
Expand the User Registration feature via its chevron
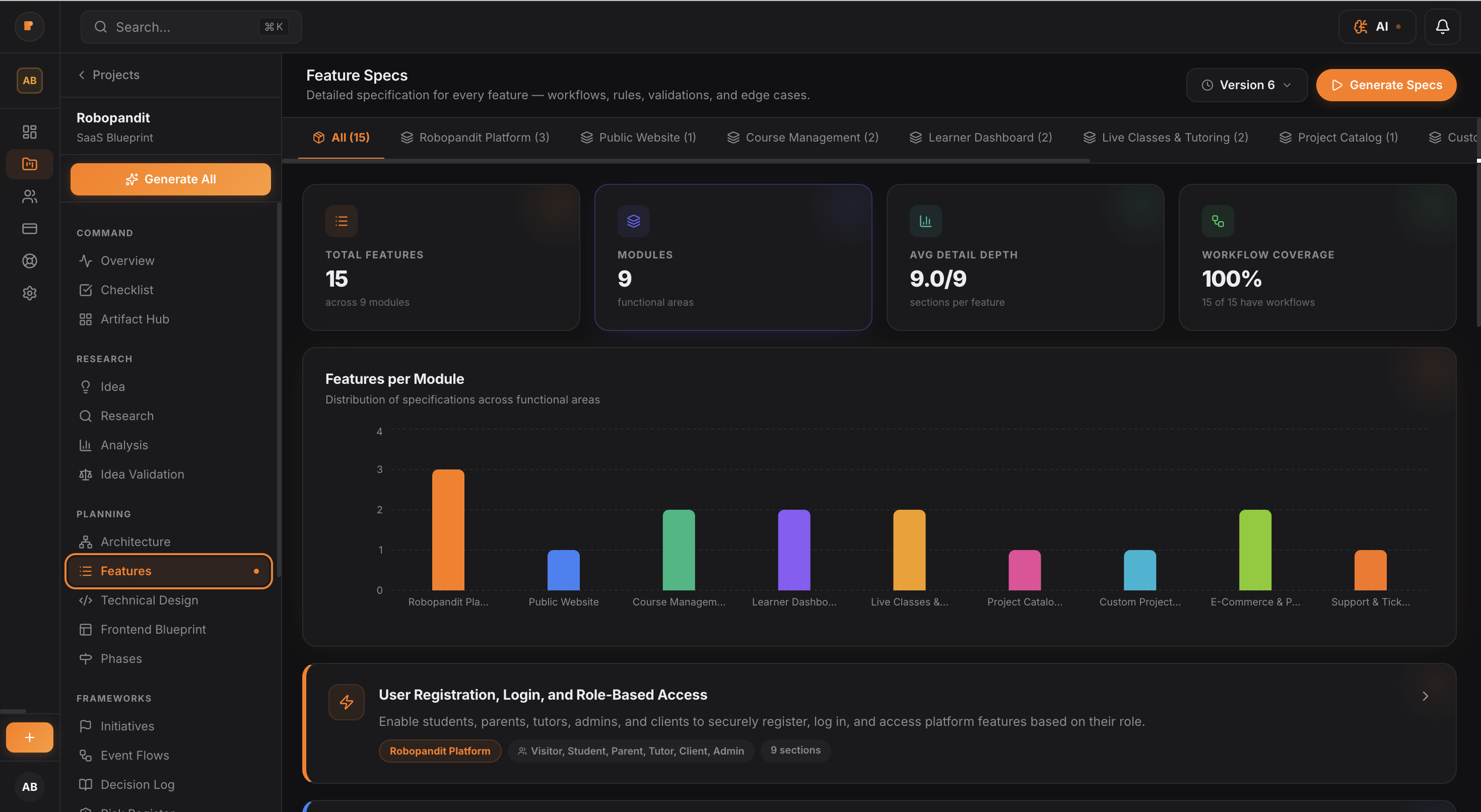[1425, 696]
